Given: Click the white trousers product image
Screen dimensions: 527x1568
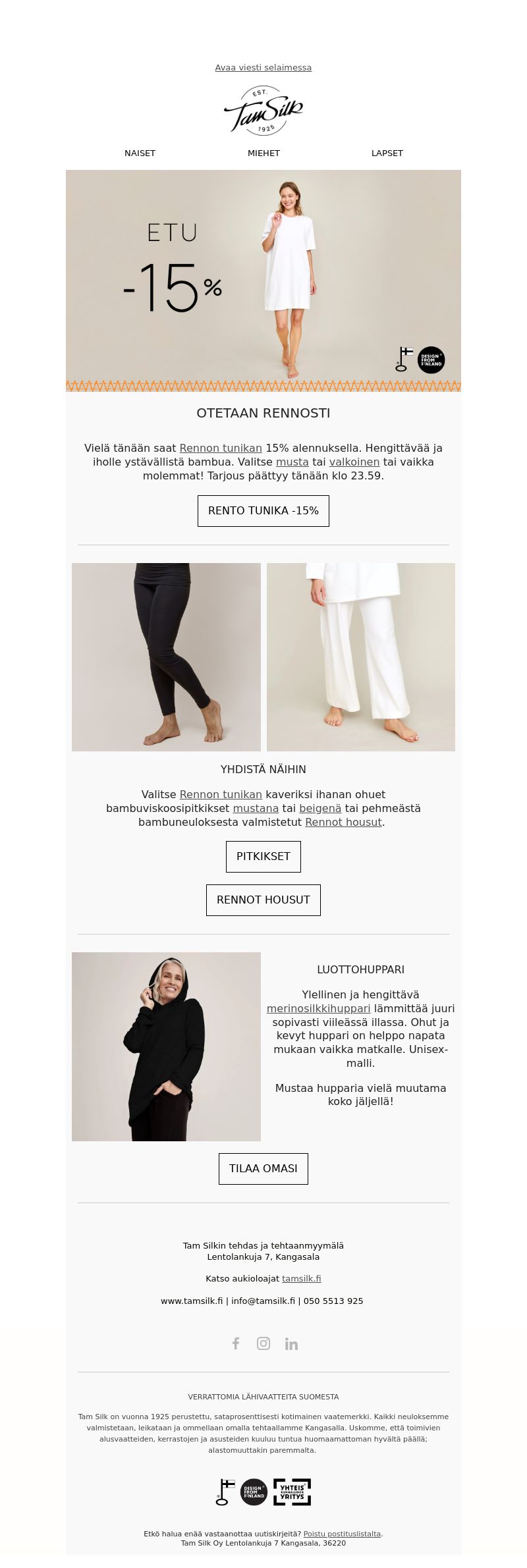Looking at the screenshot, I should (361, 657).
